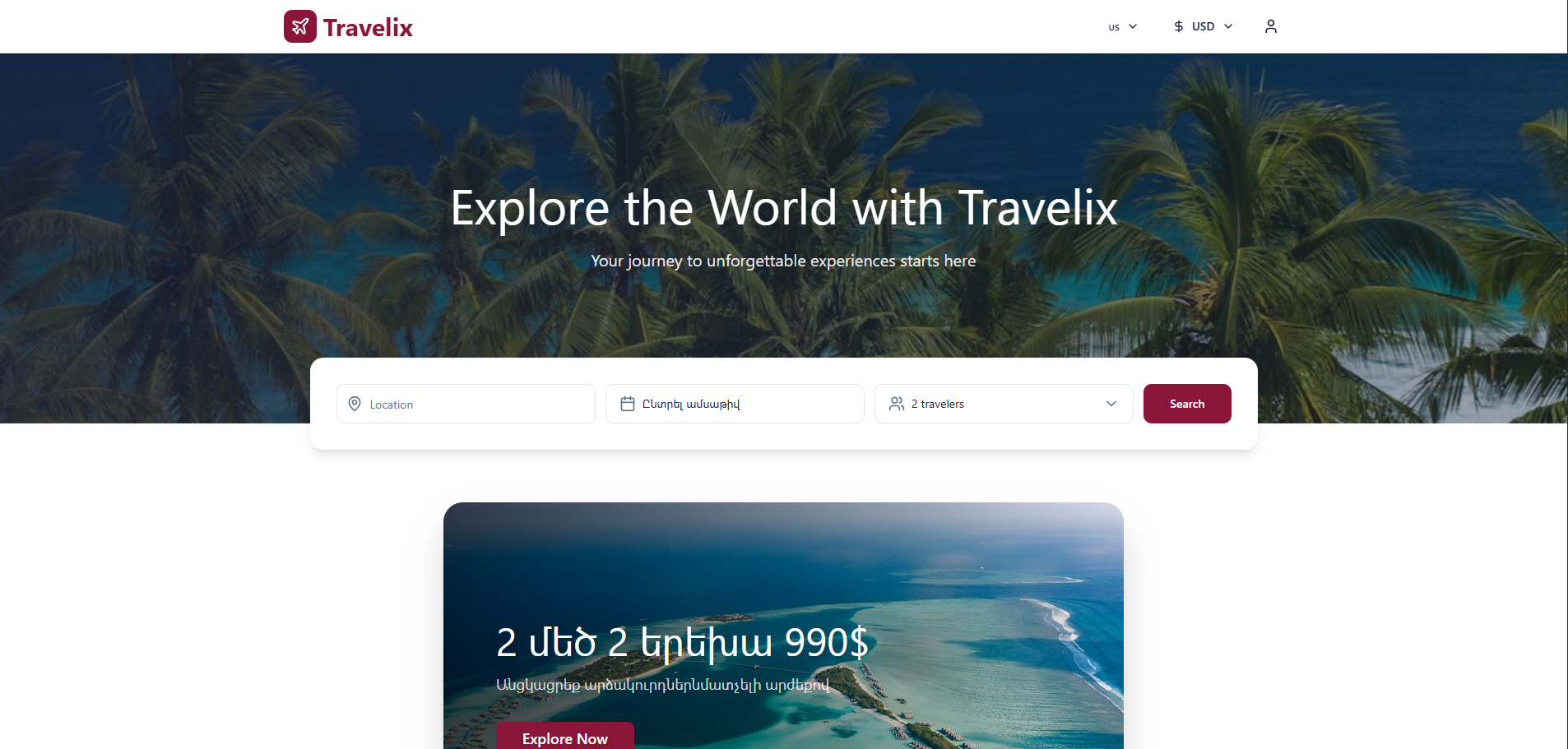The width and height of the screenshot is (1568, 749).
Task: Click the hero tagline about unforgettable experiences
Action: [783, 261]
